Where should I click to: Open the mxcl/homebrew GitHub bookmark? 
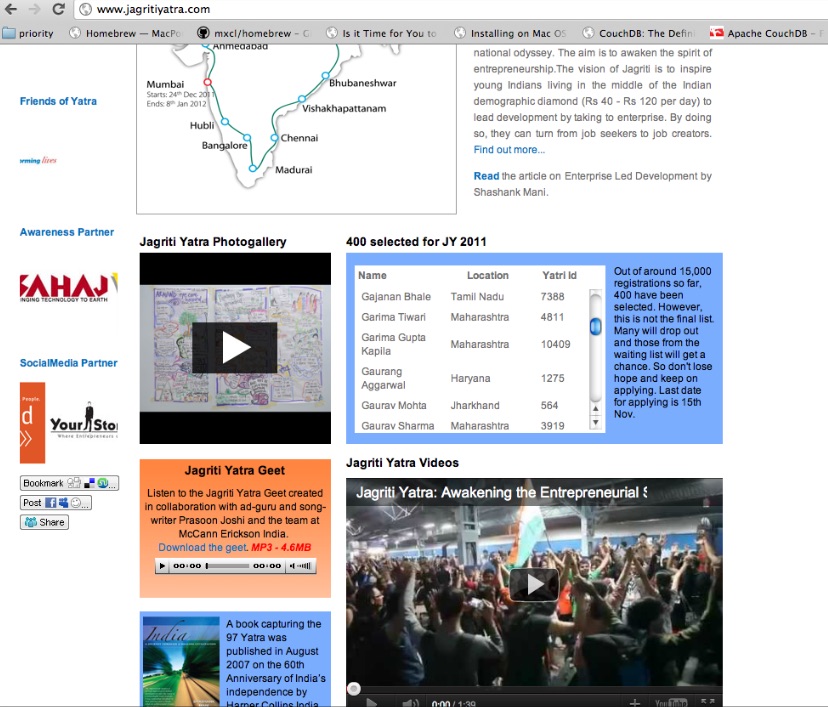tap(254, 33)
